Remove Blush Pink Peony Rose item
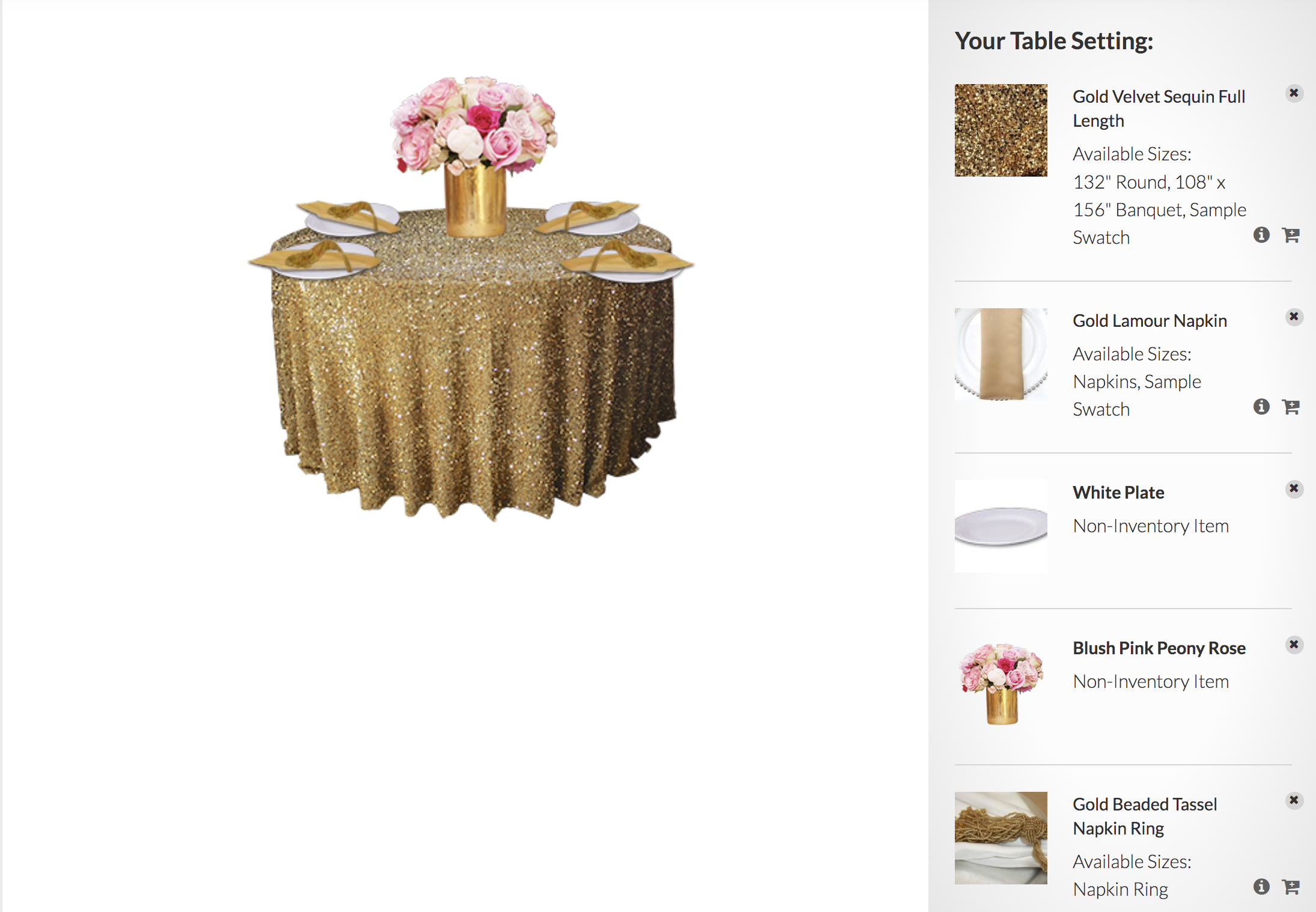This screenshot has height=912, width=1316. click(1294, 645)
